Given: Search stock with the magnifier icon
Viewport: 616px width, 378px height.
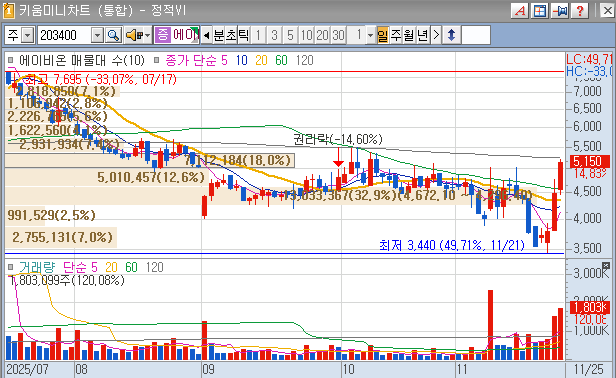Looking at the screenshot, I should click(x=114, y=35).
